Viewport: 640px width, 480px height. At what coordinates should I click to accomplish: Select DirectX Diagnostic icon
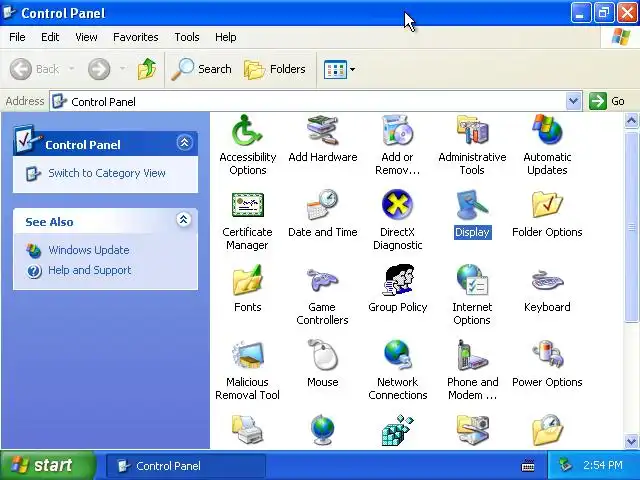pos(397,205)
